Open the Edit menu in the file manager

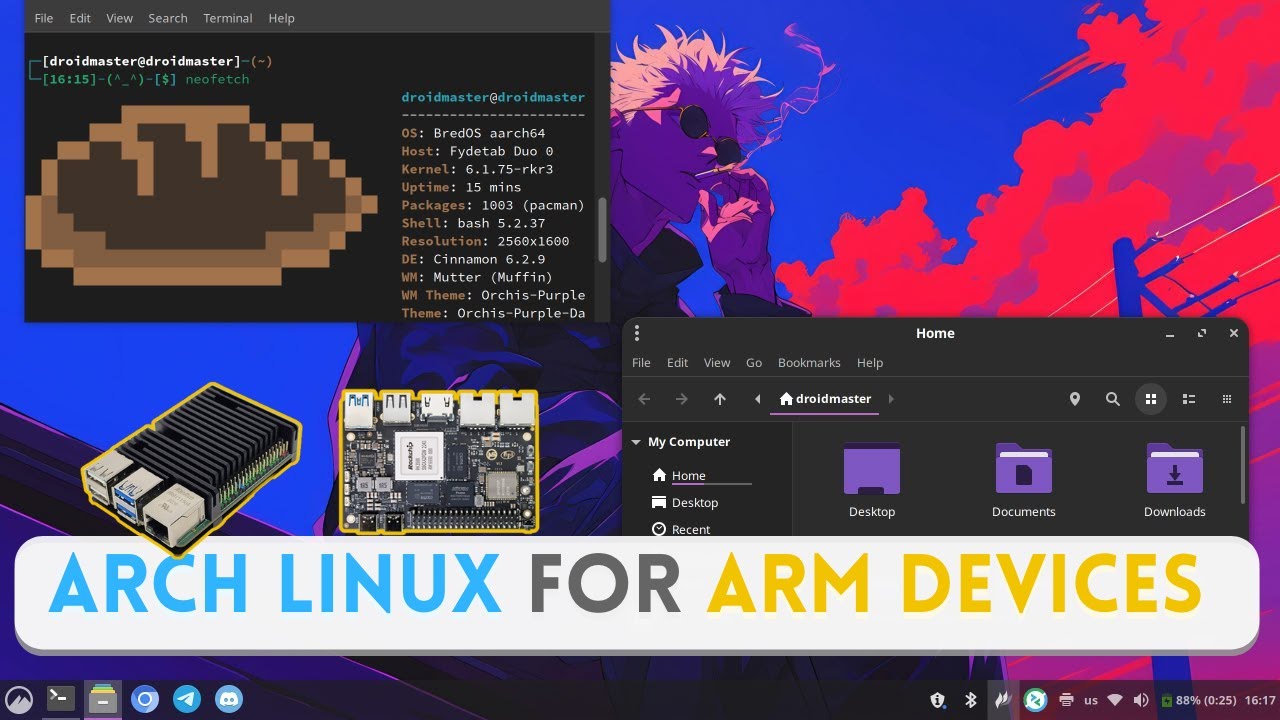(677, 363)
